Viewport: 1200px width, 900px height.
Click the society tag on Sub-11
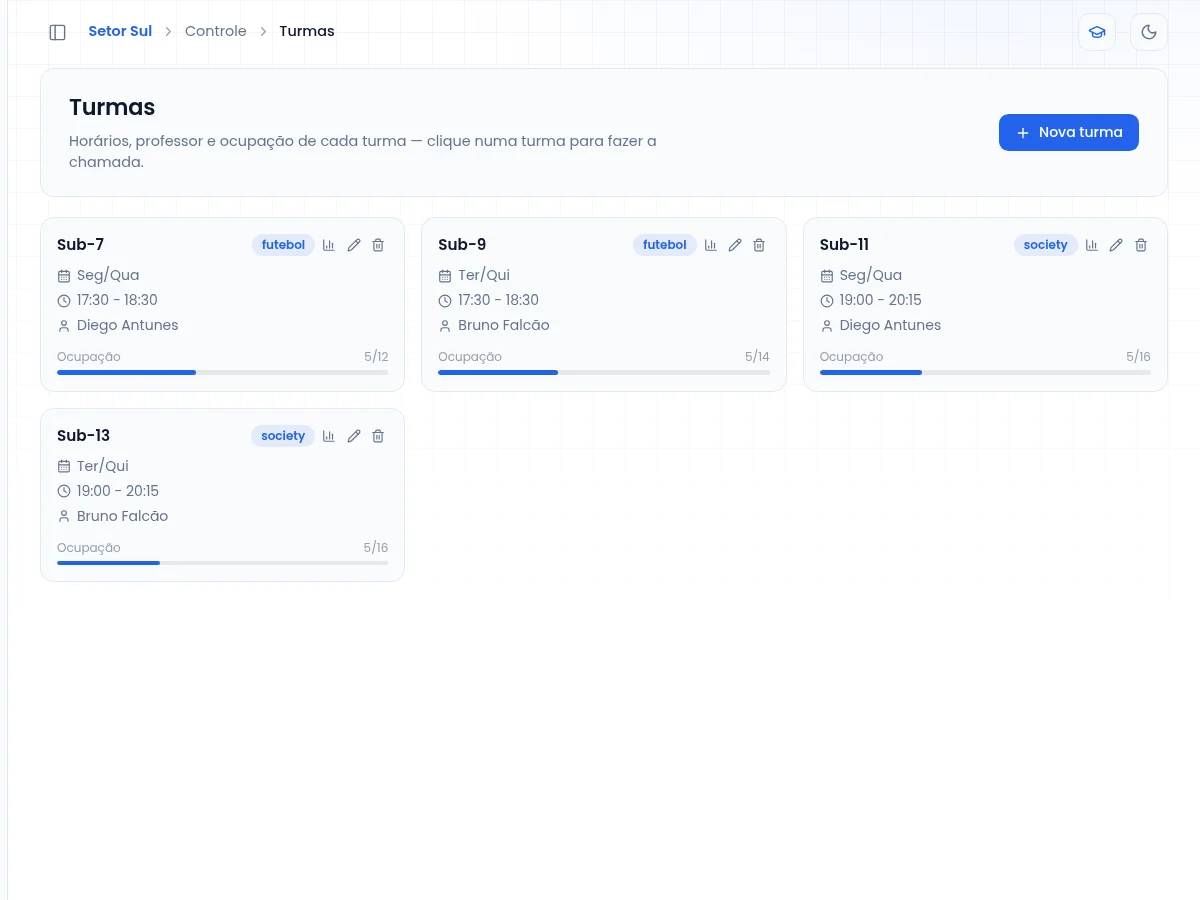tap(1046, 245)
